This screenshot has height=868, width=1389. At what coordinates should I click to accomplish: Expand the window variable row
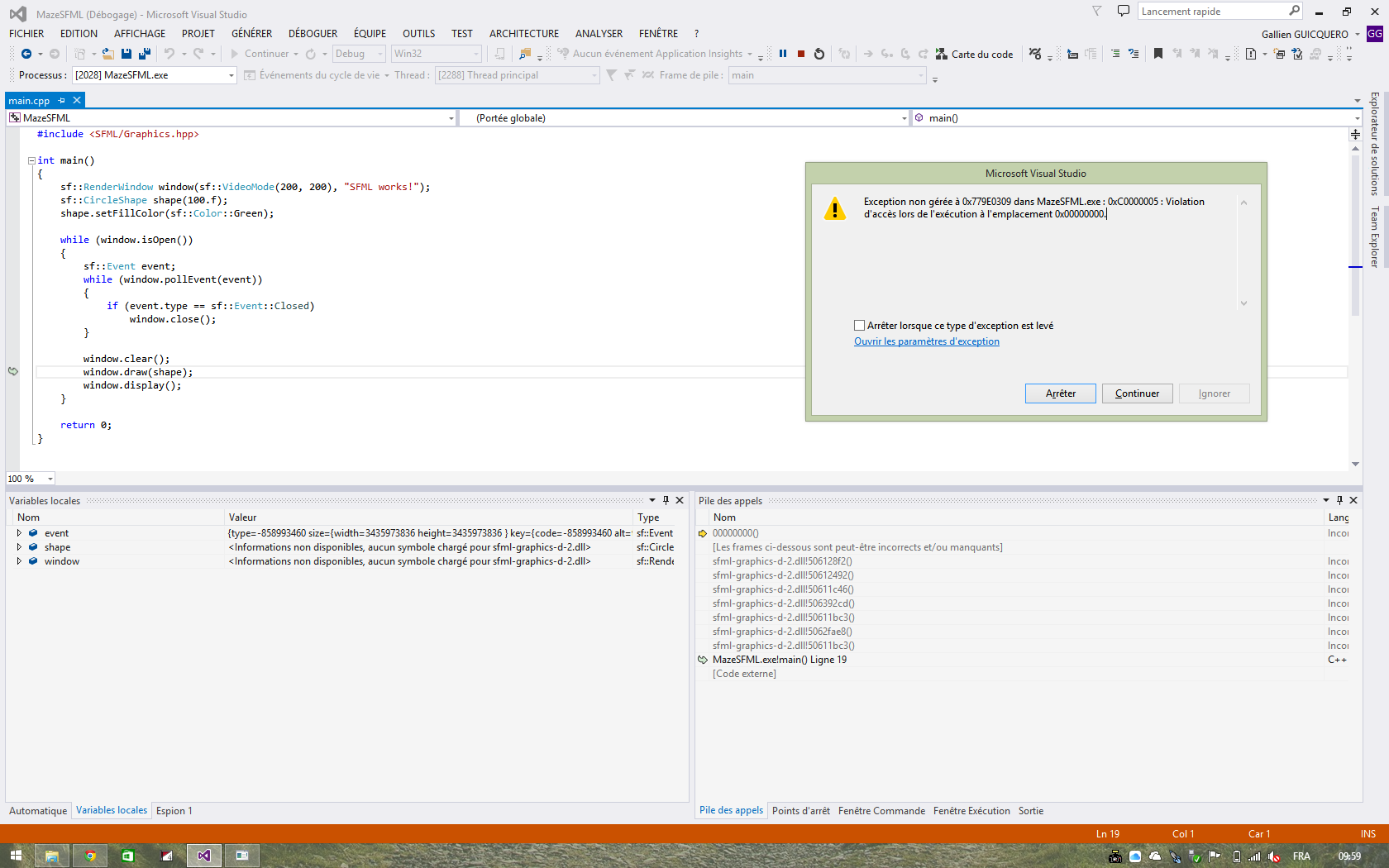[x=19, y=560]
